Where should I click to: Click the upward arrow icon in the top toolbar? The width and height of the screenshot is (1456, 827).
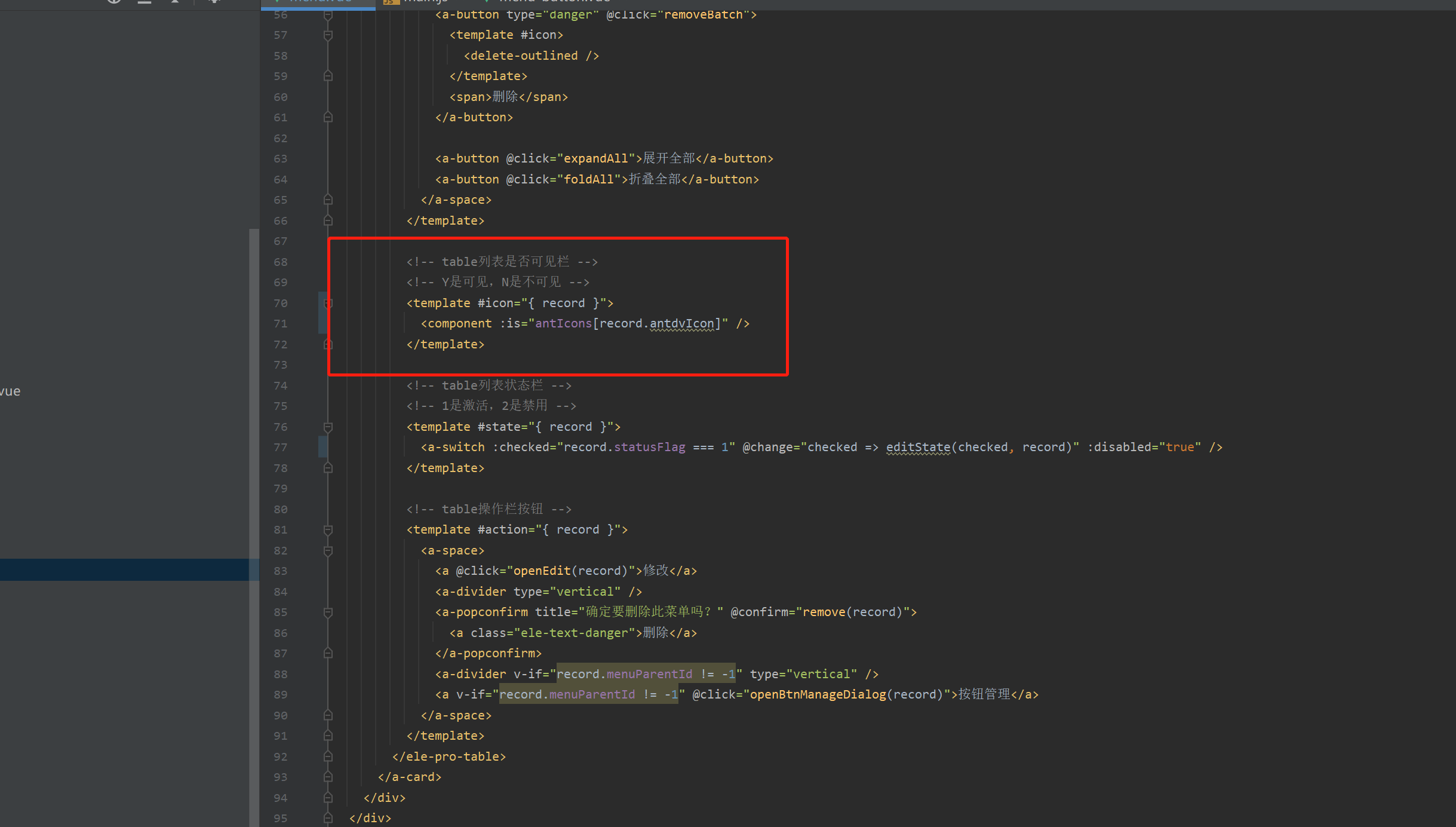click(175, 2)
